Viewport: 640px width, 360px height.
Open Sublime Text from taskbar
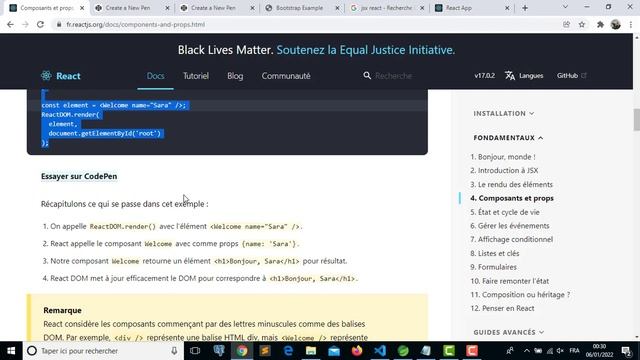pos(265,351)
